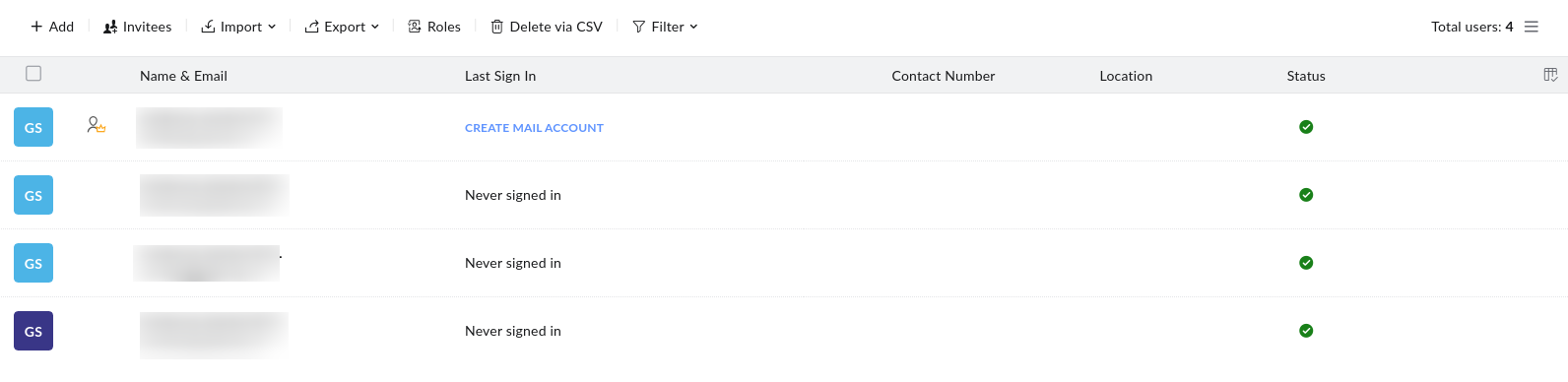Open the Roles page
The image size is (1568, 382).
pyautogui.click(x=434, y=27)
